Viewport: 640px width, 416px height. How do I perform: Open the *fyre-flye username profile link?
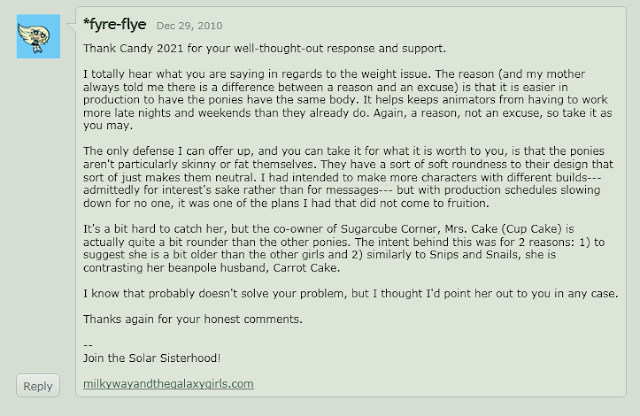click(x=116, y=21)
